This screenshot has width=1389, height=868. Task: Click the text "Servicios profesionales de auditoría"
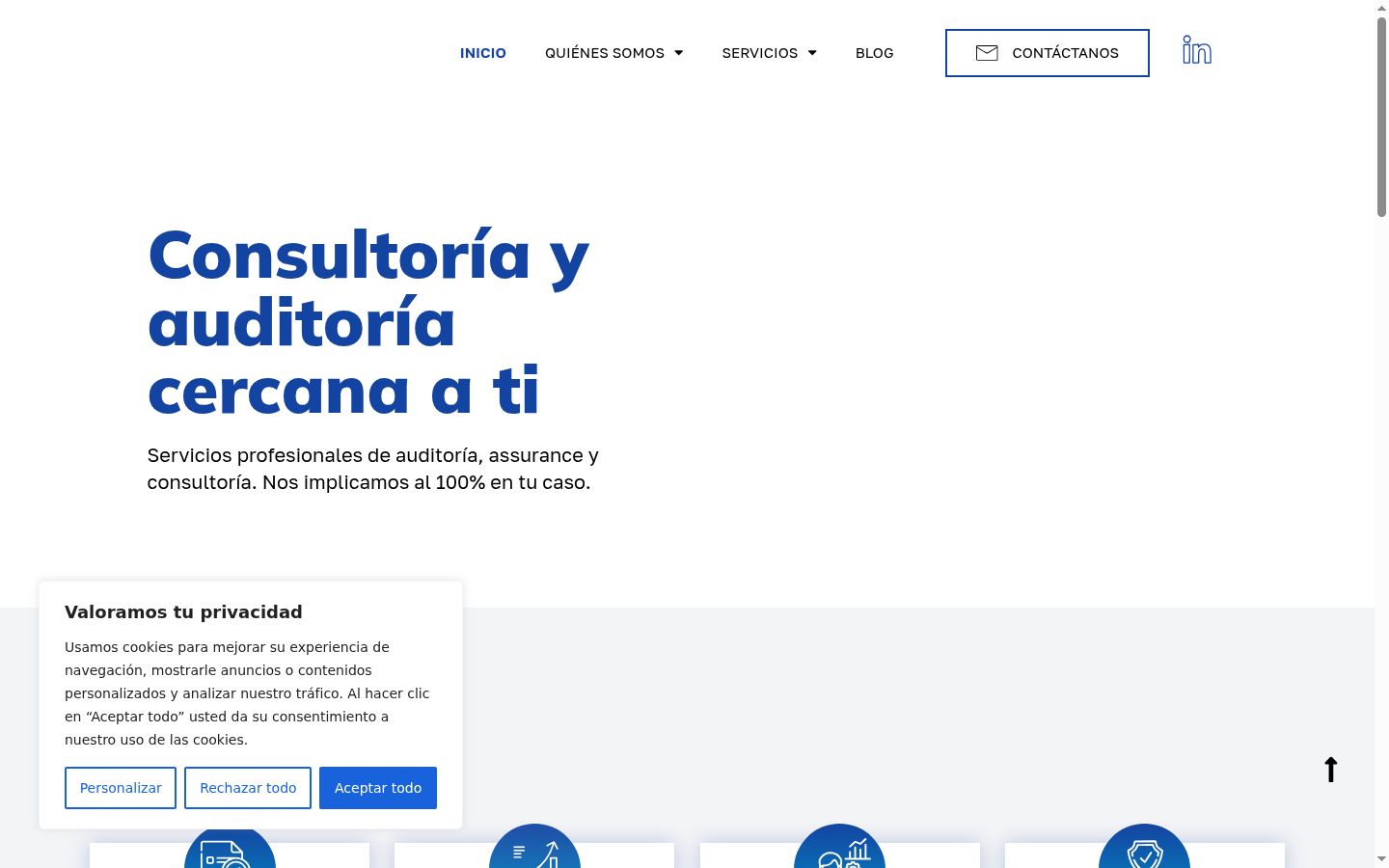pos(313,455)
